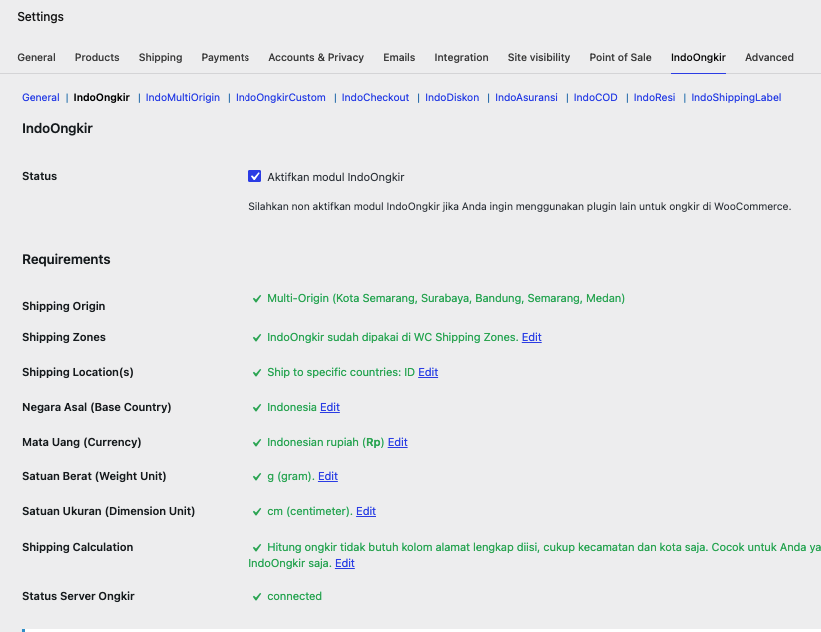The image size is (821, 632).
Task: Edit the Satuan Ukuran dimension unit
Action: [x=366, y=512]
